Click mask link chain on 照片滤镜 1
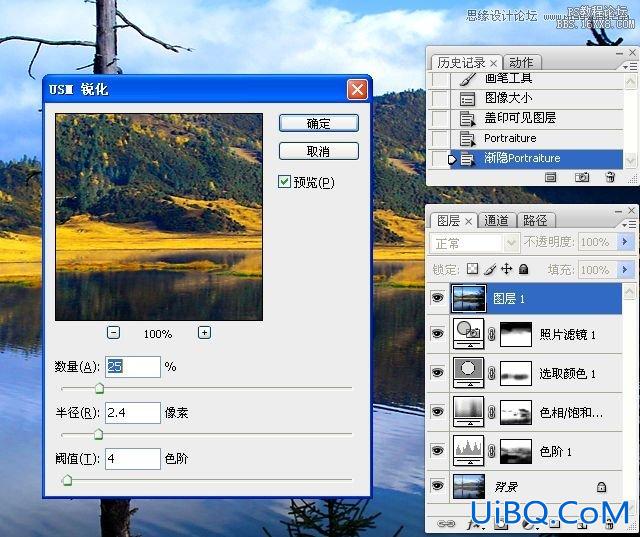The height and width of the screenshot is (537, 640). click(x=492, y=334)
